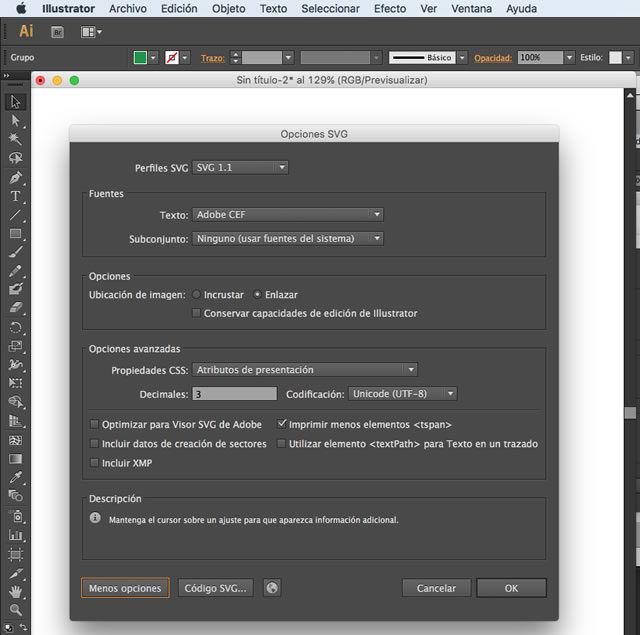
Task: Select the Eyedropper tool
Action: click(16, 477)
